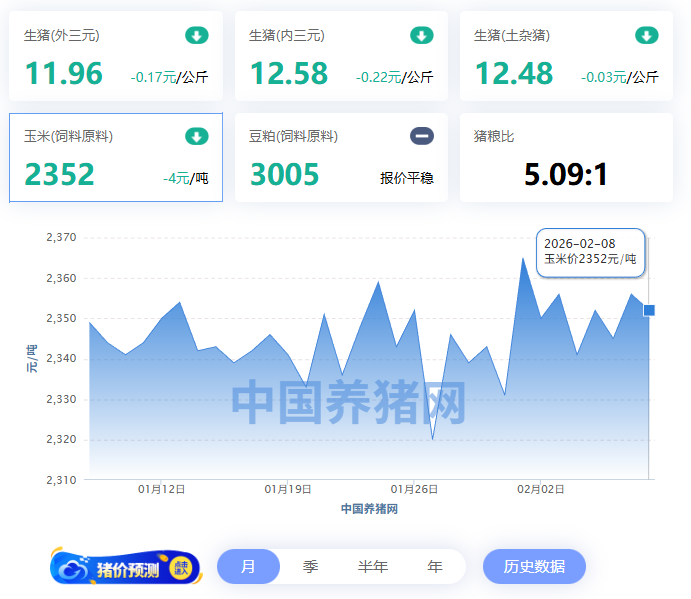
Task: Click the 12.58 内三元 price value
Action: tap(289, 74)
